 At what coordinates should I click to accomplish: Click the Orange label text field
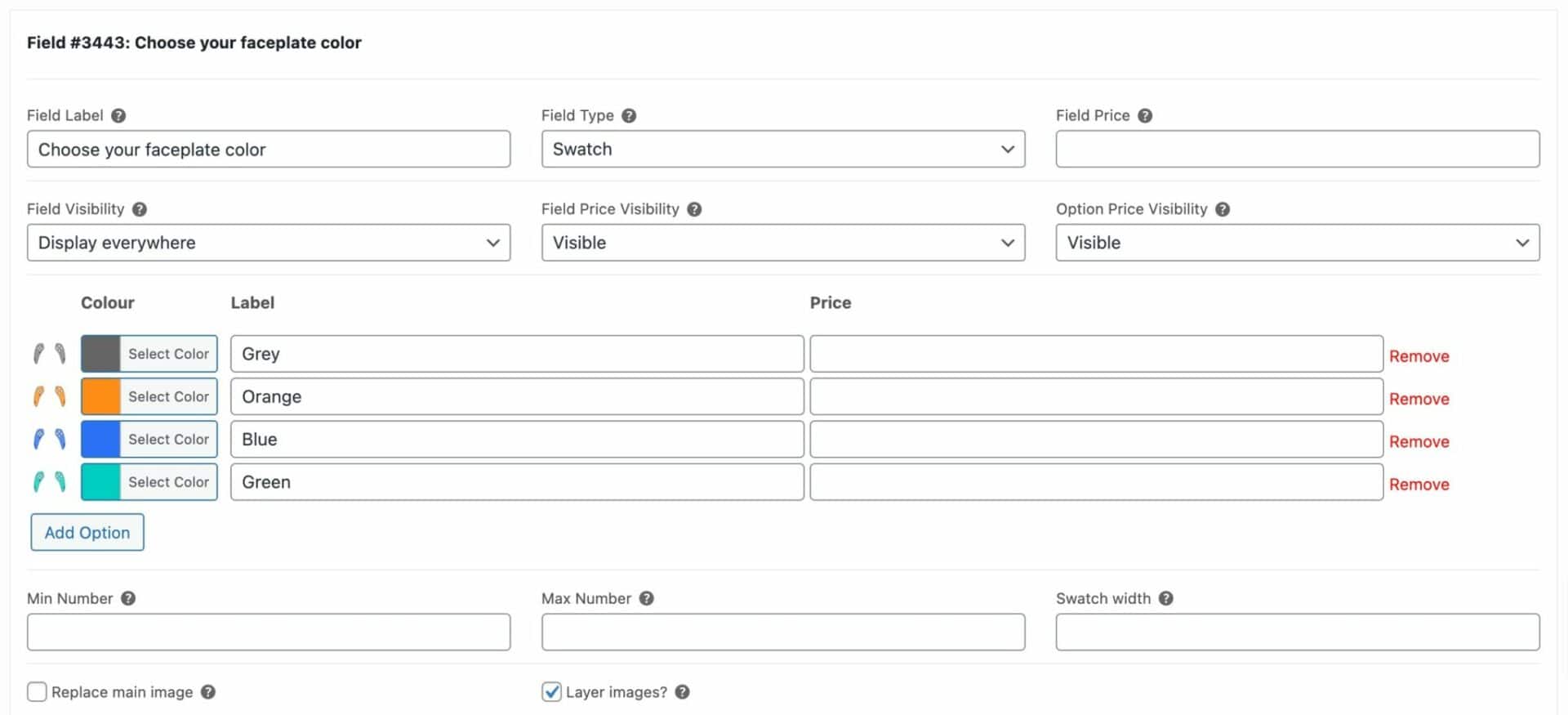517,396
